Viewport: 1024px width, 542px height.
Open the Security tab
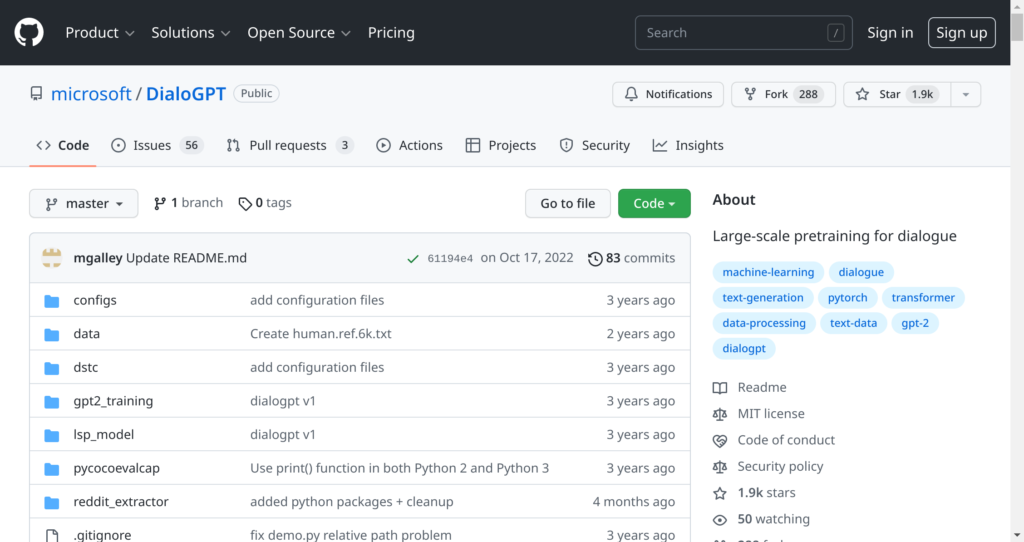594,146
